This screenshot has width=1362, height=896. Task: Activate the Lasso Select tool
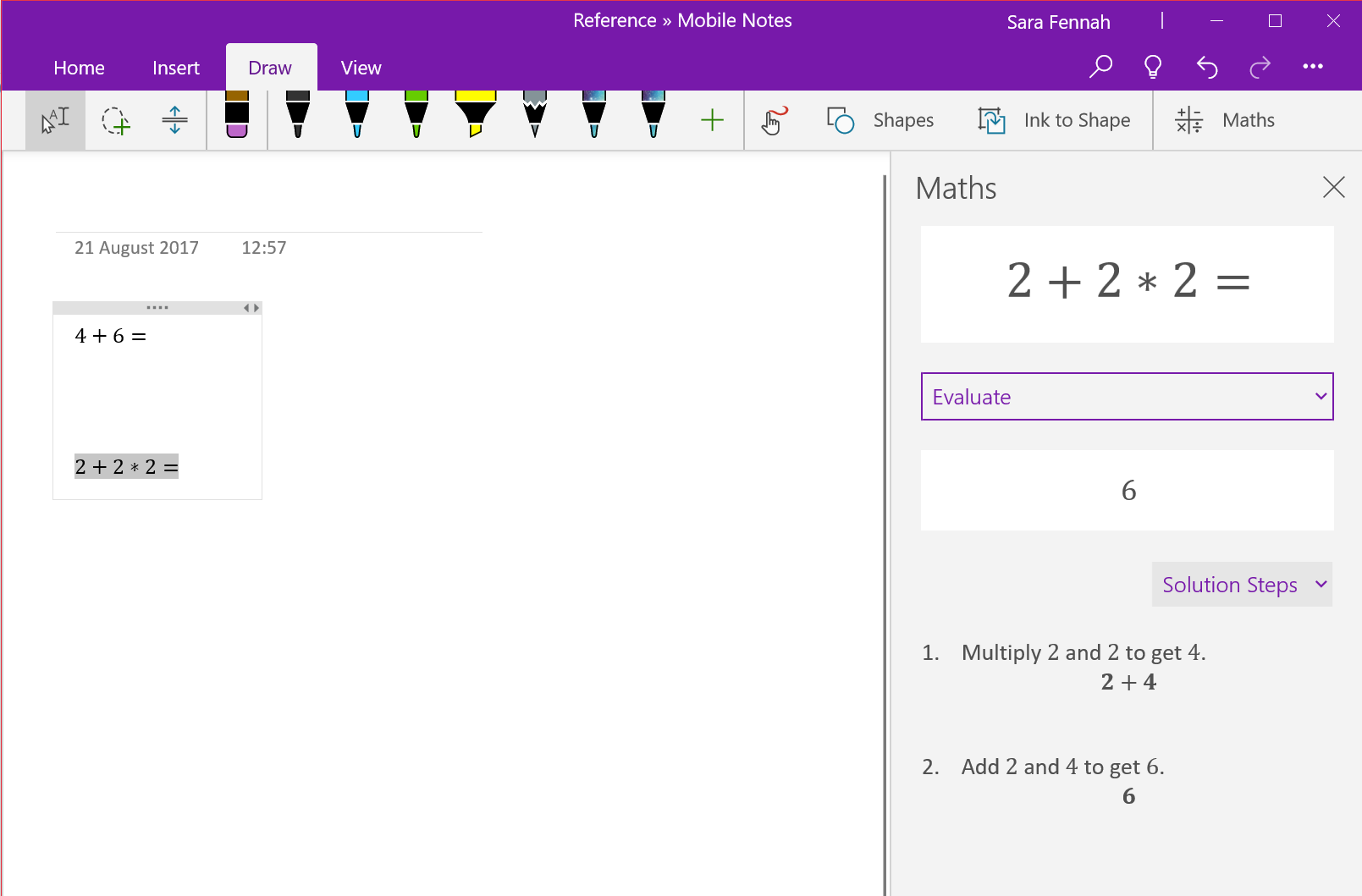pos(114,120)
